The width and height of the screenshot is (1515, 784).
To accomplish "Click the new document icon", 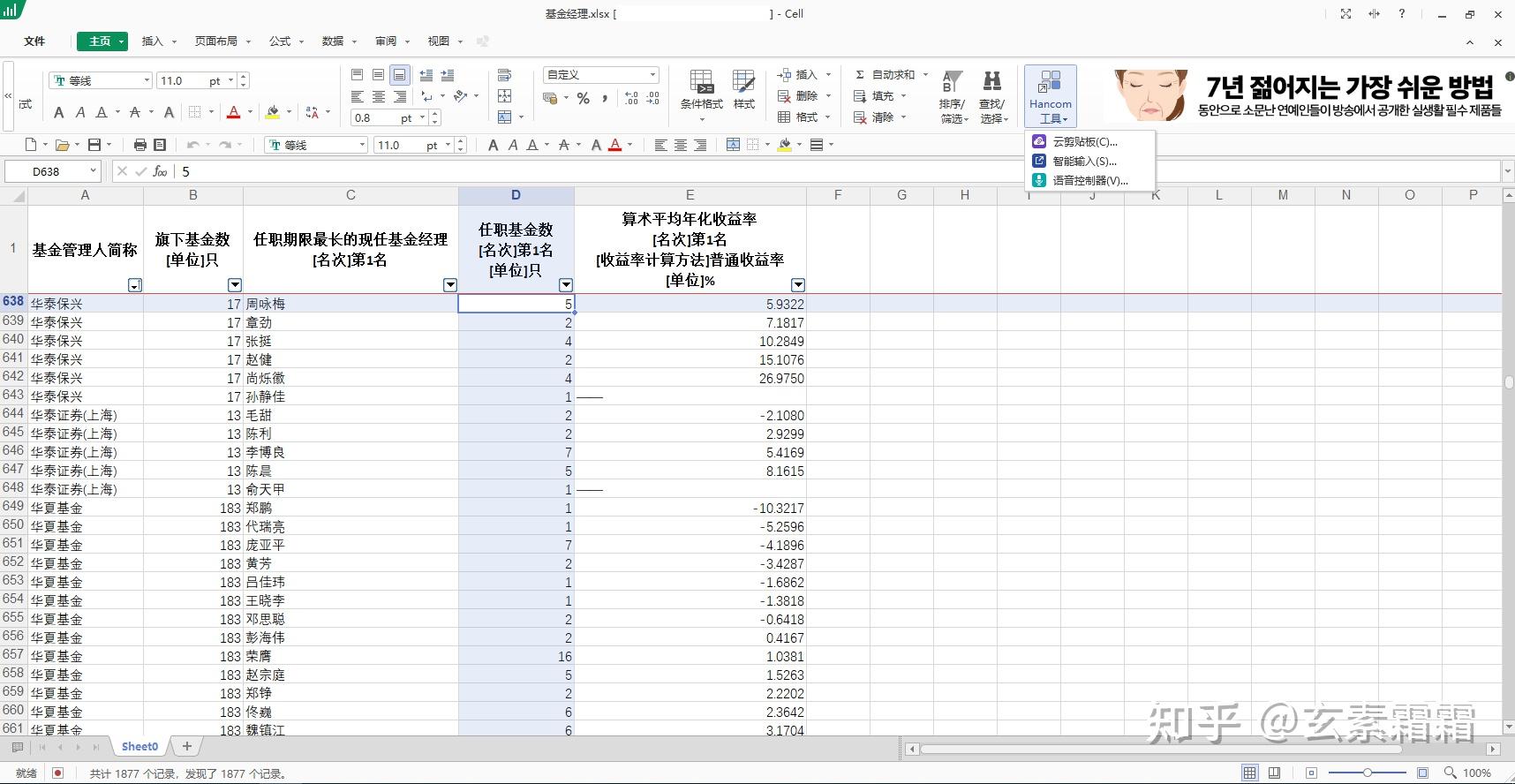I will (32, 145).
